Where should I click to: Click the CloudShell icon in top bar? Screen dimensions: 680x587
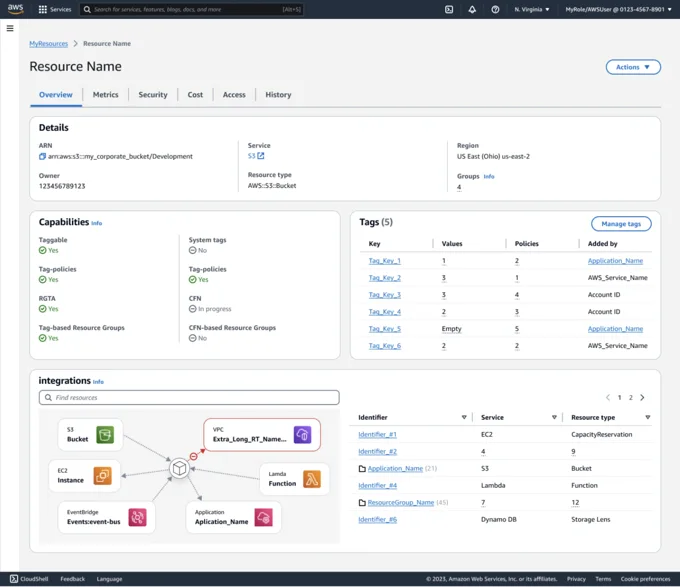(x=449, y=9)
